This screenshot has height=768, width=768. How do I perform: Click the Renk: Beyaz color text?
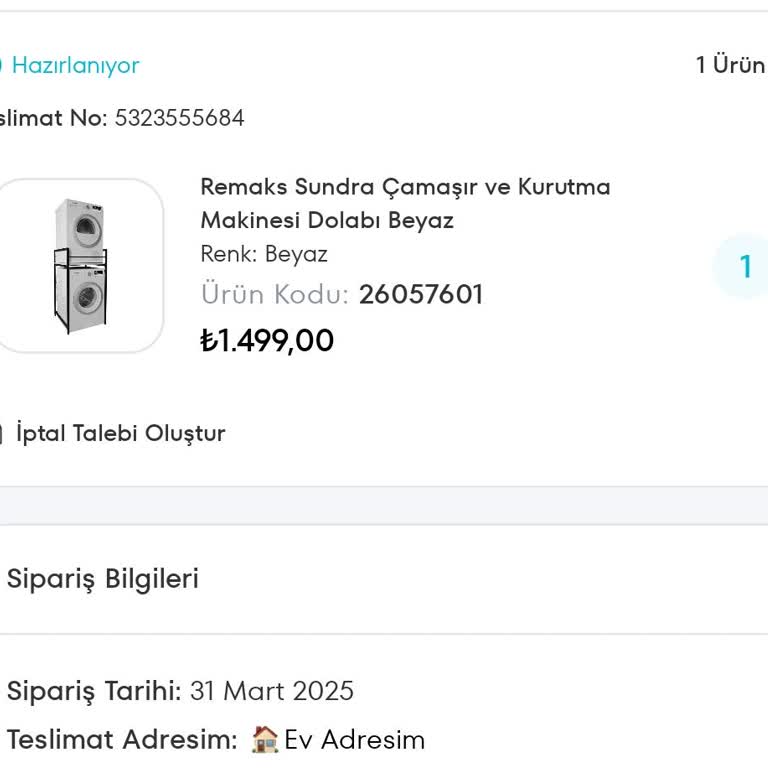click(x=264, y=254)
